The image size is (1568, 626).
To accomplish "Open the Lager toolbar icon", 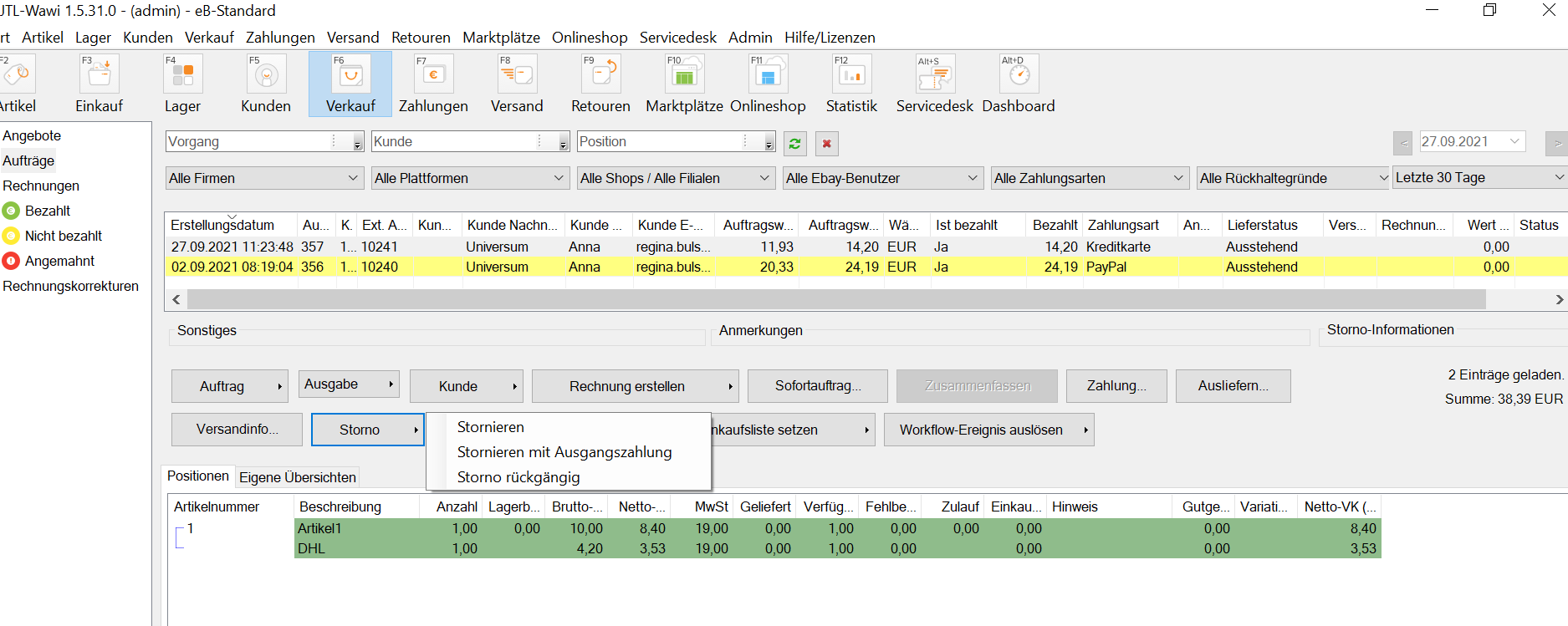I will 182,84.
